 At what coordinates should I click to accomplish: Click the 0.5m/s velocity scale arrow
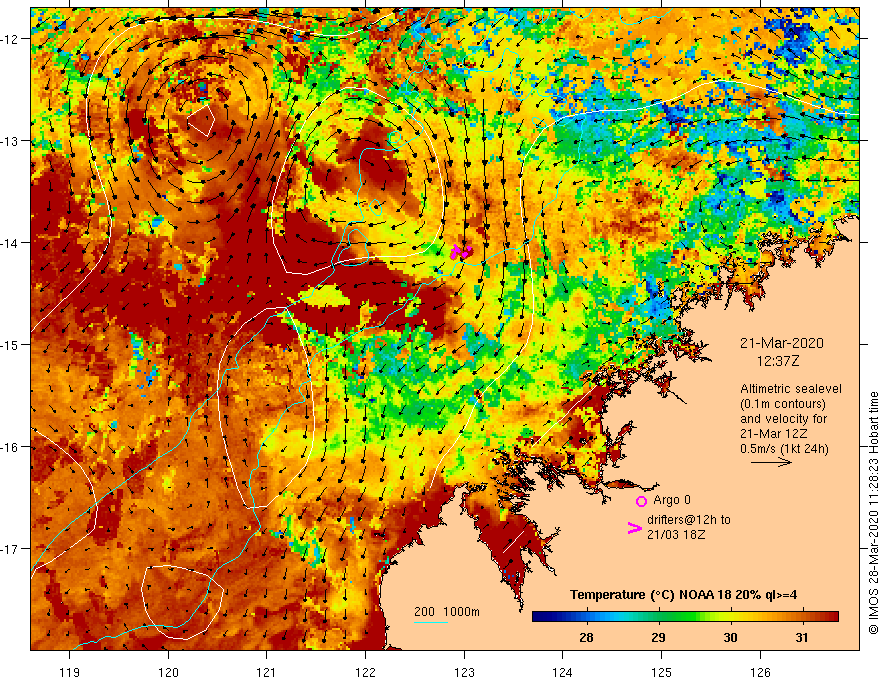[x=771, y=462]
